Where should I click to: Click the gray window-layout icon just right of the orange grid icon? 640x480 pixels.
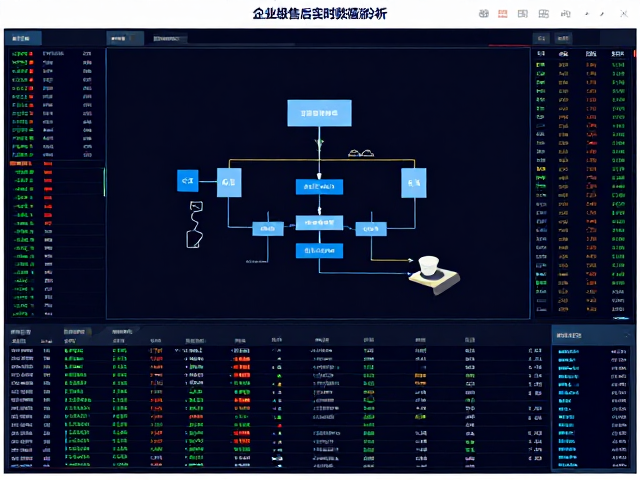[x=522, y=14]
